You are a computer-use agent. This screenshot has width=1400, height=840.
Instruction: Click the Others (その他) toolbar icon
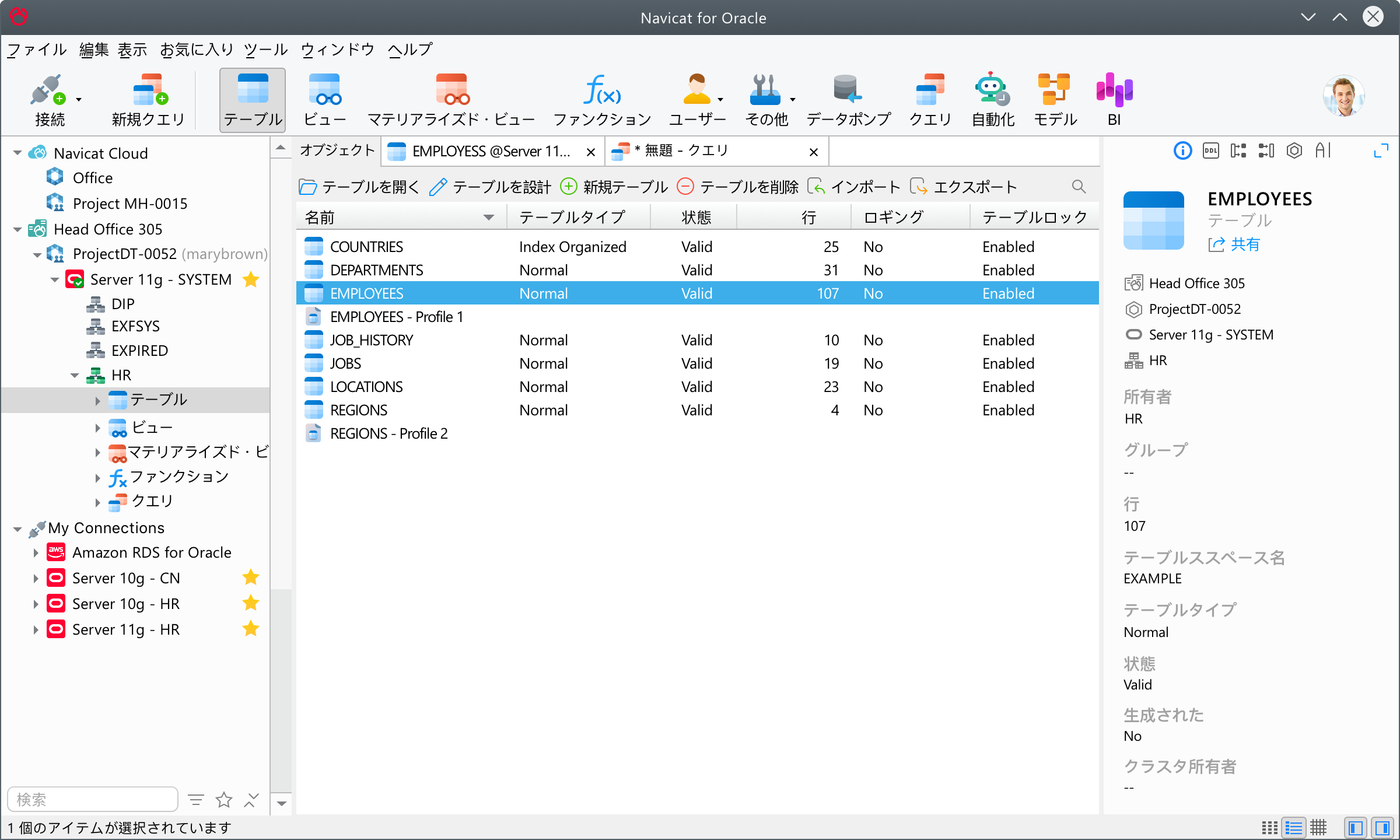point(765,100)
